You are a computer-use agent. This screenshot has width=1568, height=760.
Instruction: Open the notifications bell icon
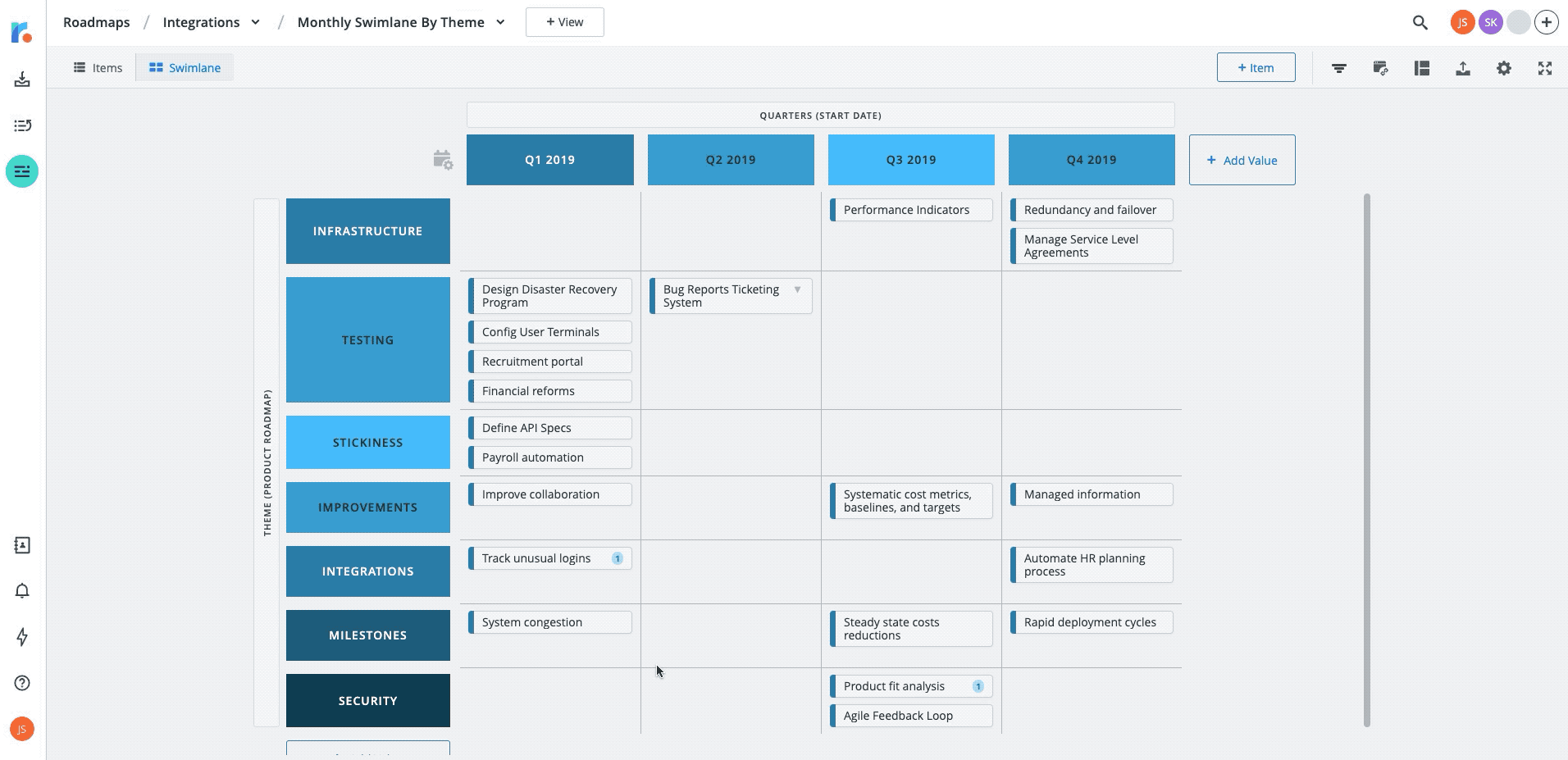22,591
